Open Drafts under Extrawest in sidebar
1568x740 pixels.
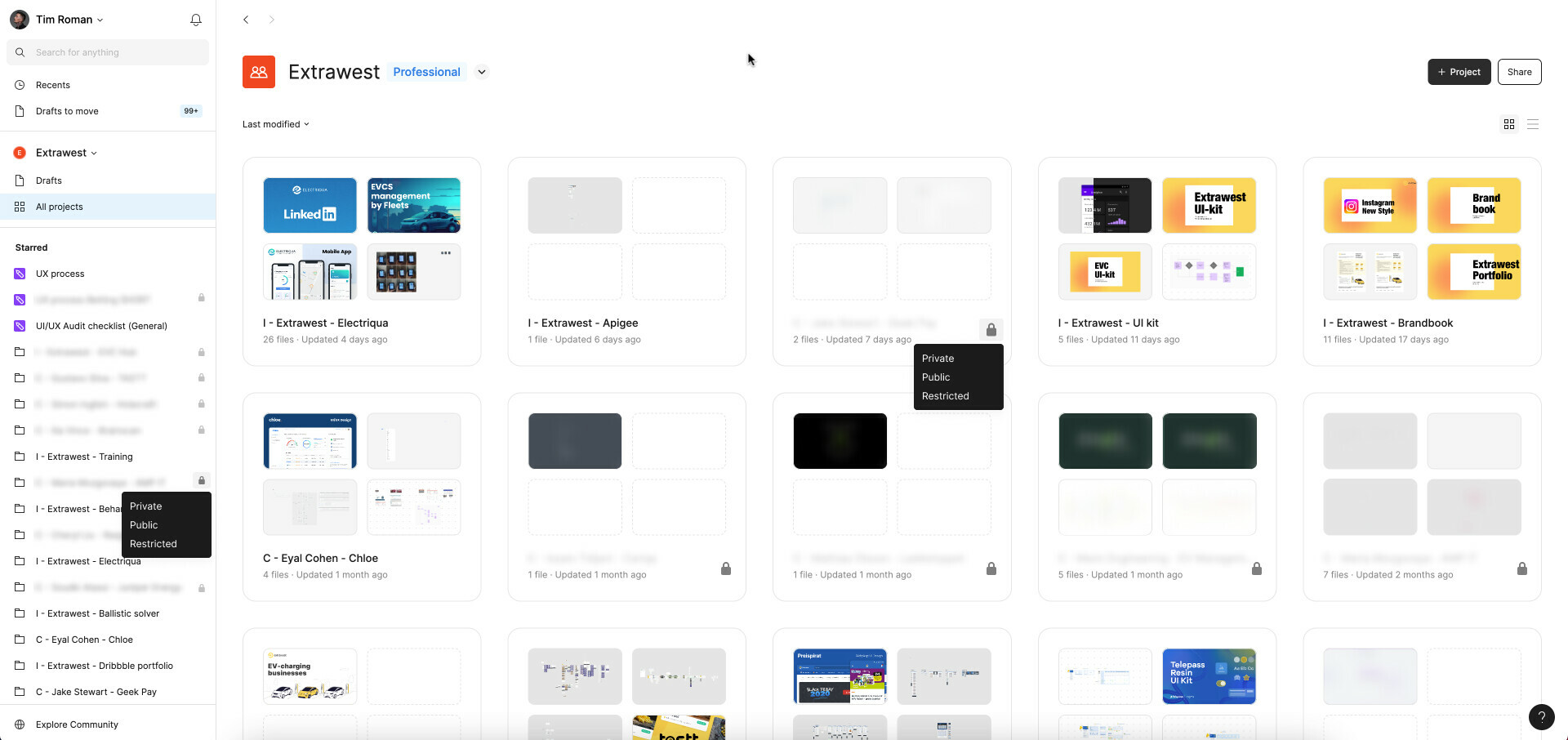[108, 181]
